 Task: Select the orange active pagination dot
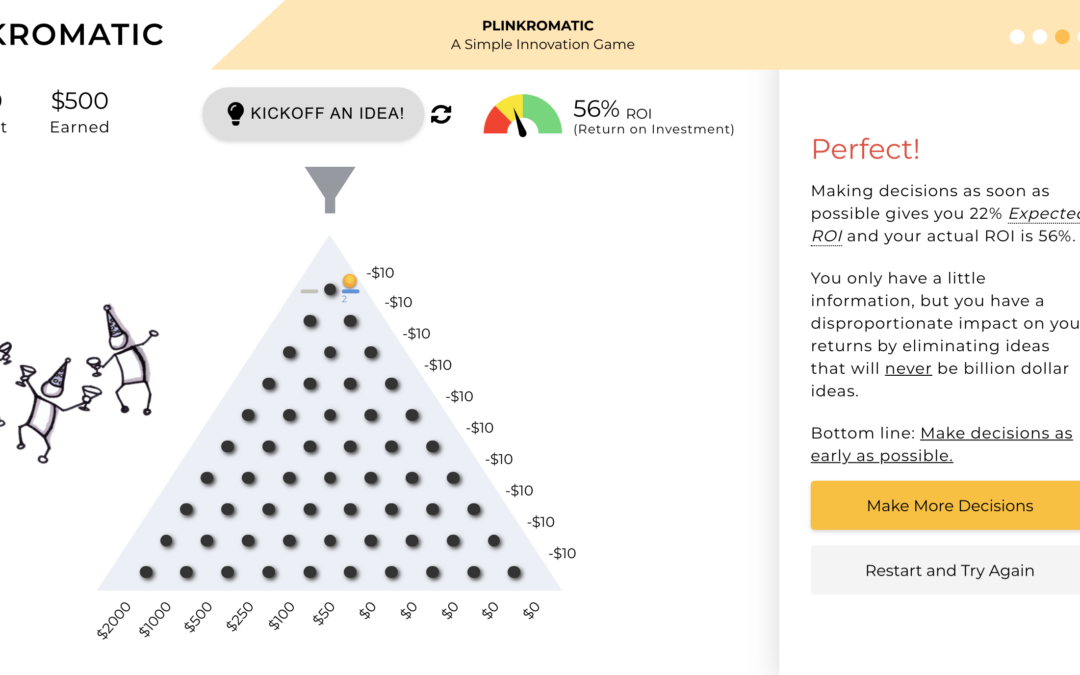(x=1062, y=37)
